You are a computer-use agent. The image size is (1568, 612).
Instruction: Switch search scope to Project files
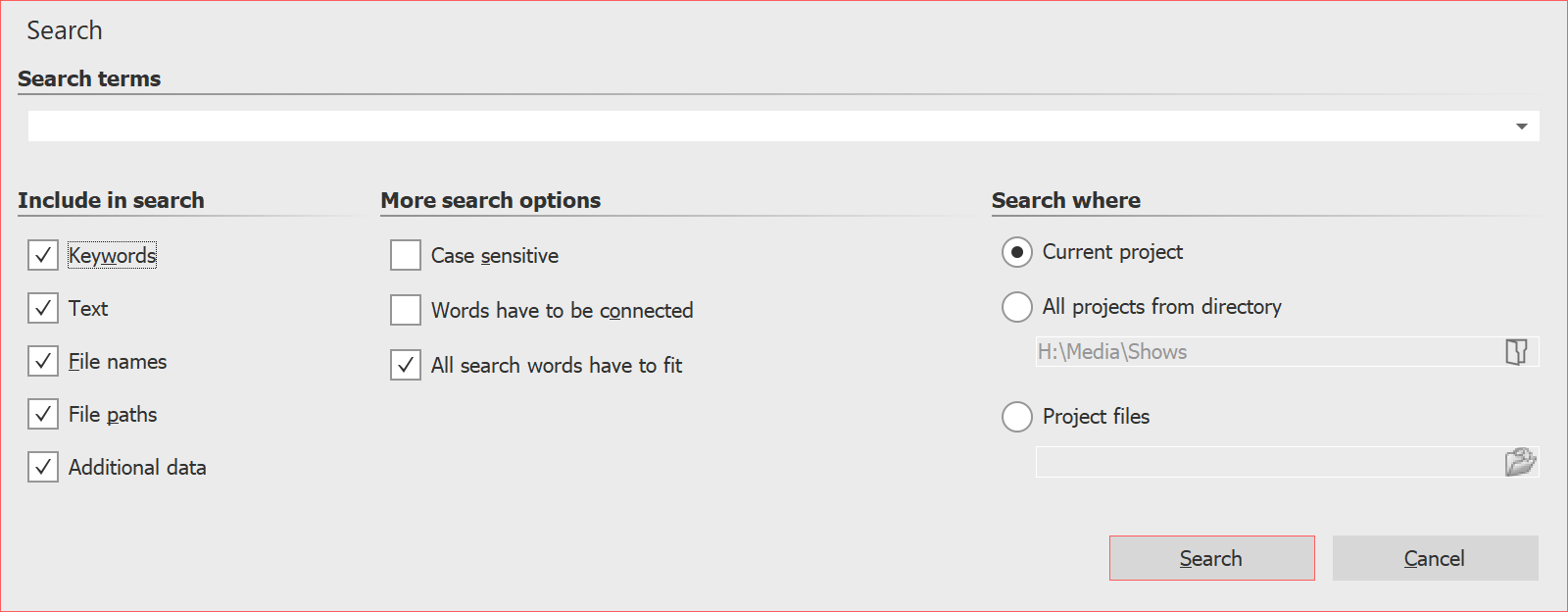coord(1016,417)
